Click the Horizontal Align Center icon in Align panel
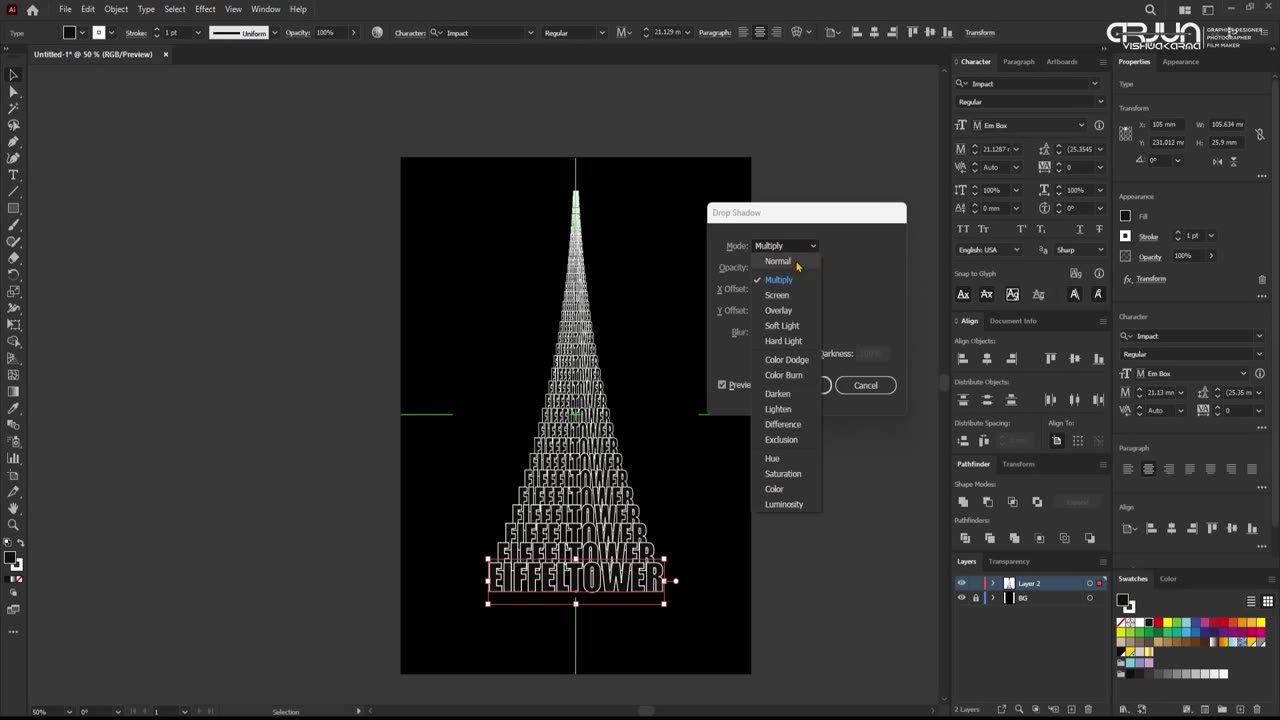Image resolution: width=1280 pixels, height=720 pixels. [987, 358]
